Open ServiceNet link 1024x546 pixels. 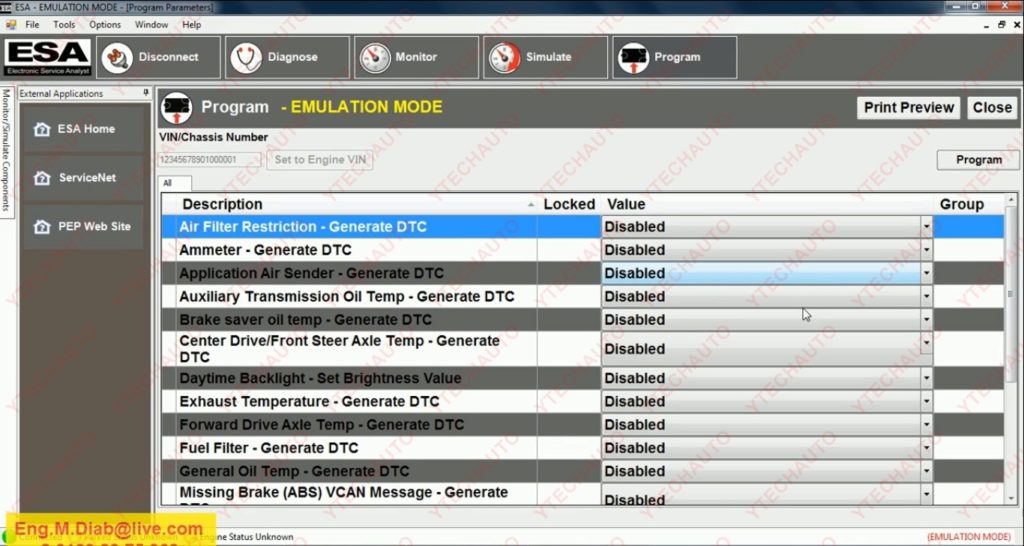[87, 177]
